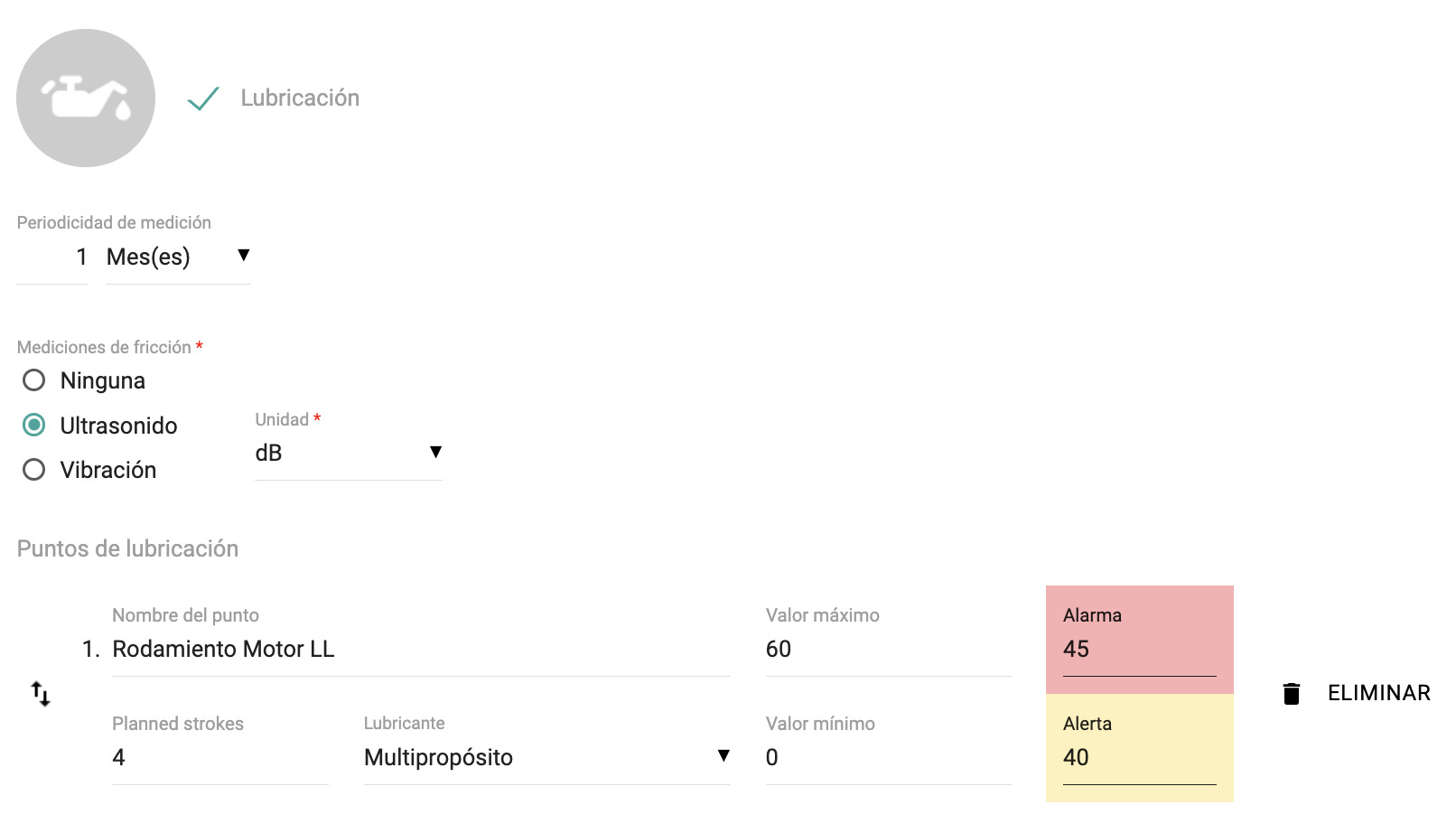The image size is (1456, 824).
Task: Select the Ultrasonido radio option
Action: [34, 425]
